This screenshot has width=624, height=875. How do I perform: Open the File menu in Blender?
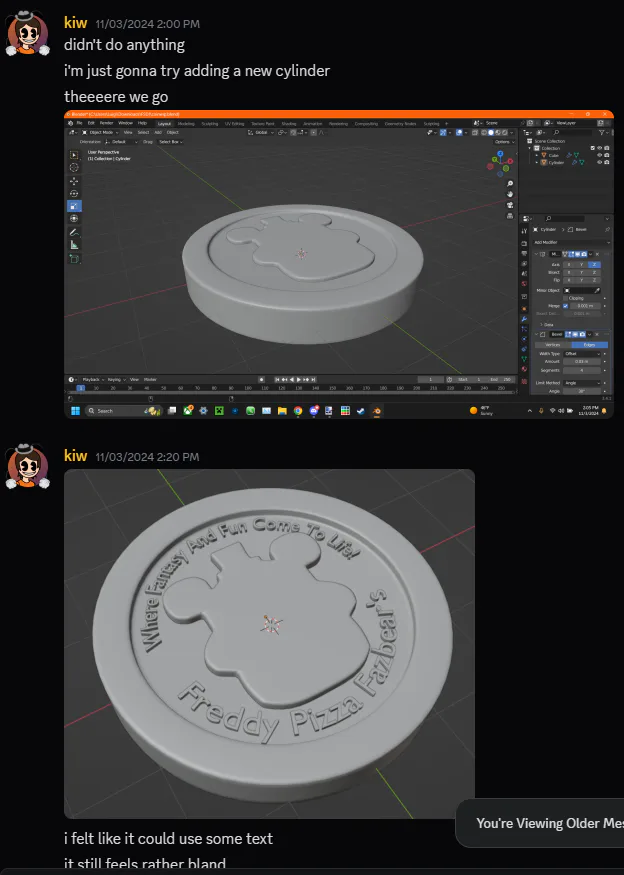[79, 123]
